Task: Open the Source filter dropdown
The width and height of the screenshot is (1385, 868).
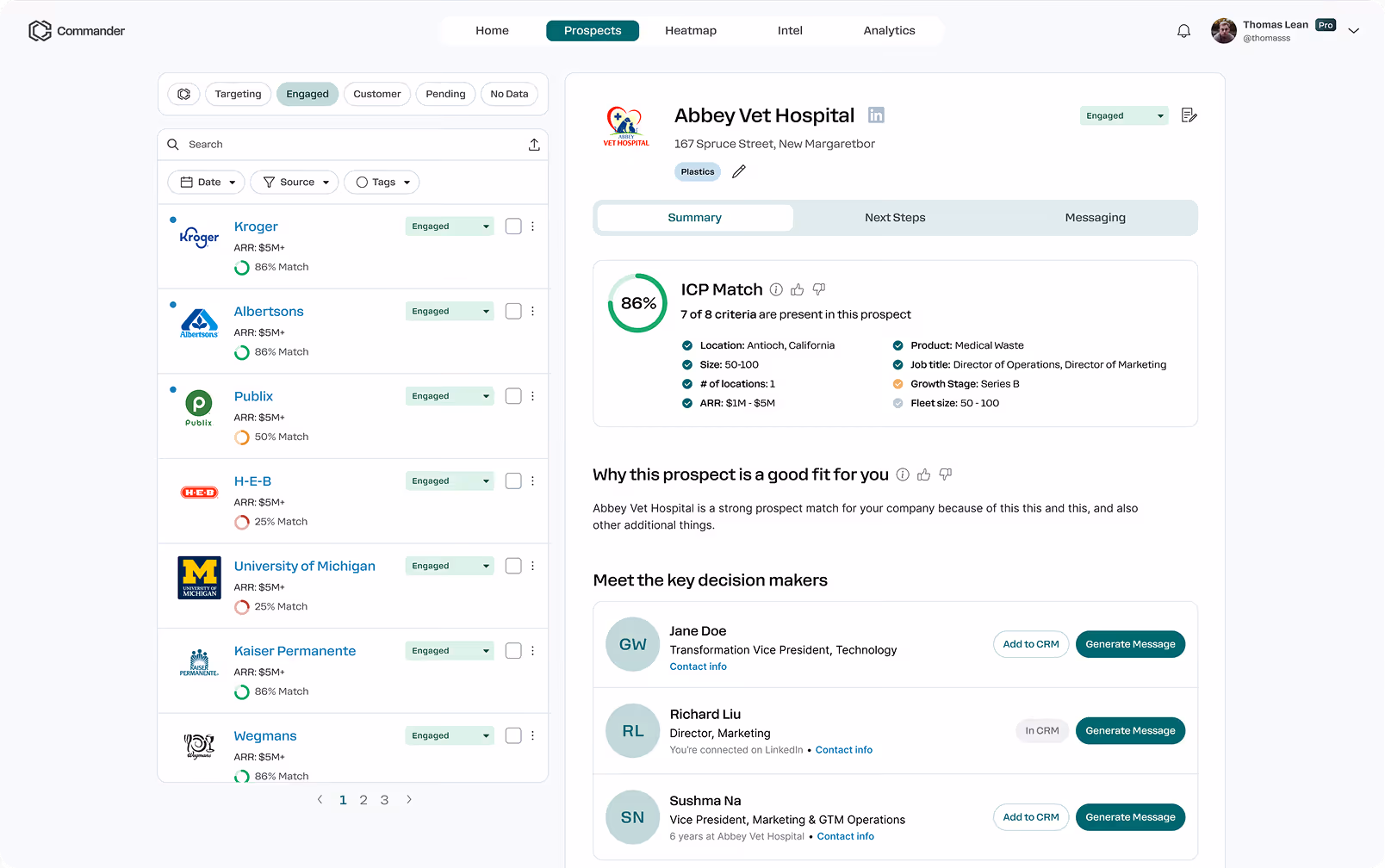Action: (x=295, y=183)
